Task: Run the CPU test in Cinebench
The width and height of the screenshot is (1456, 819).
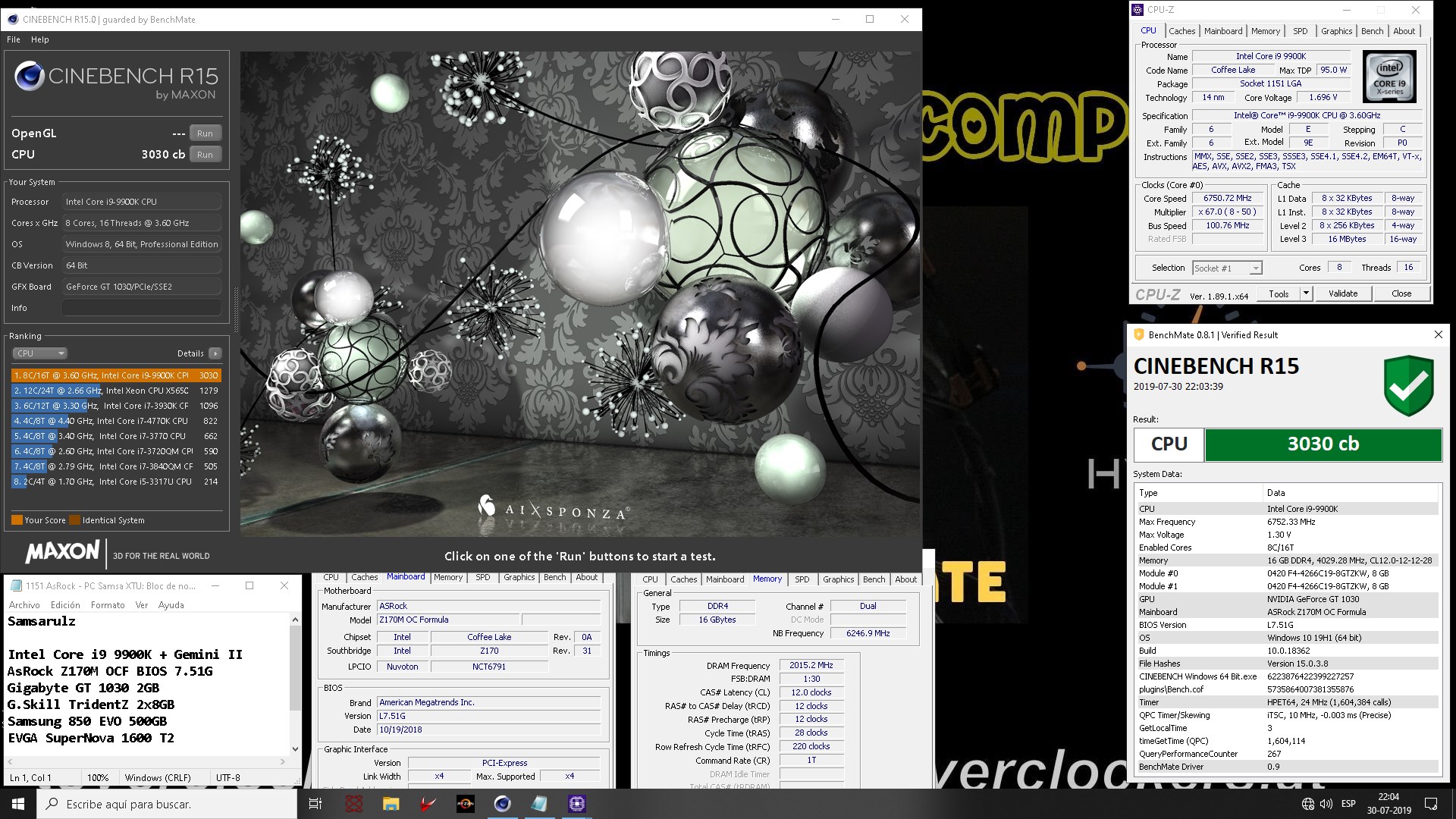Action: [205, 155]
